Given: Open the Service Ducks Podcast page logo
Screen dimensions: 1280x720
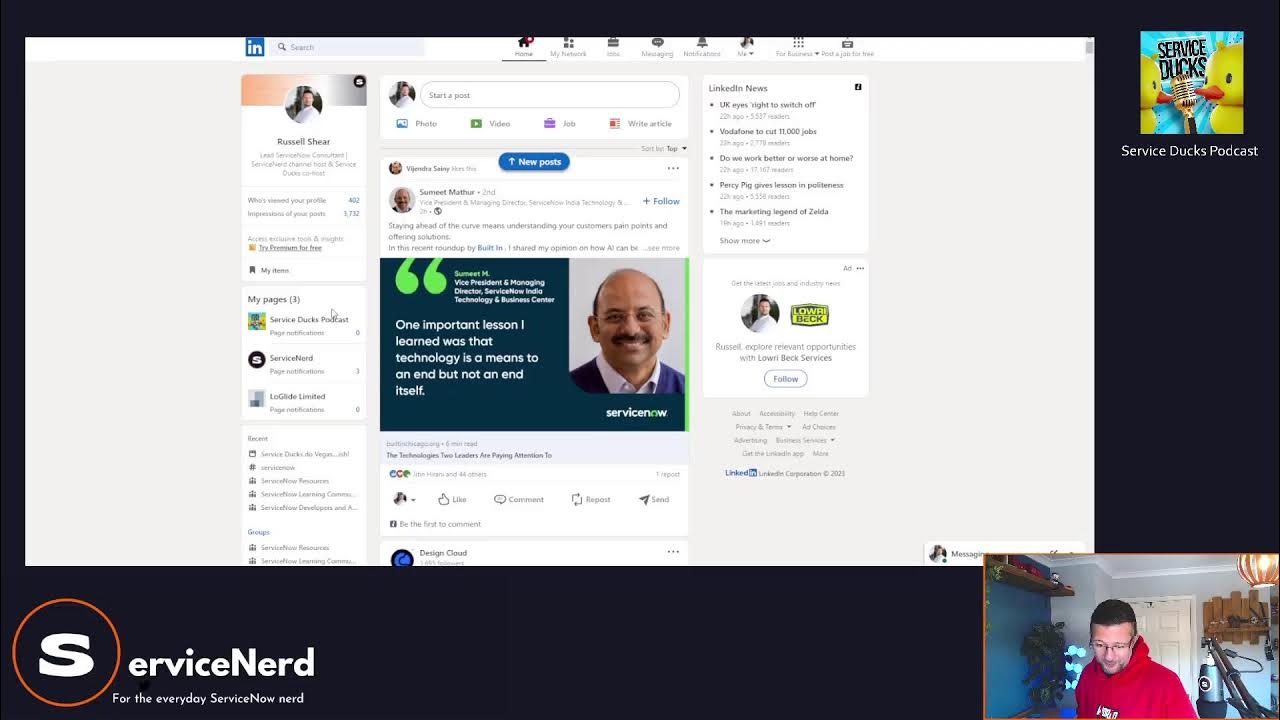Looking at the screenshot, I should [257, 321].
